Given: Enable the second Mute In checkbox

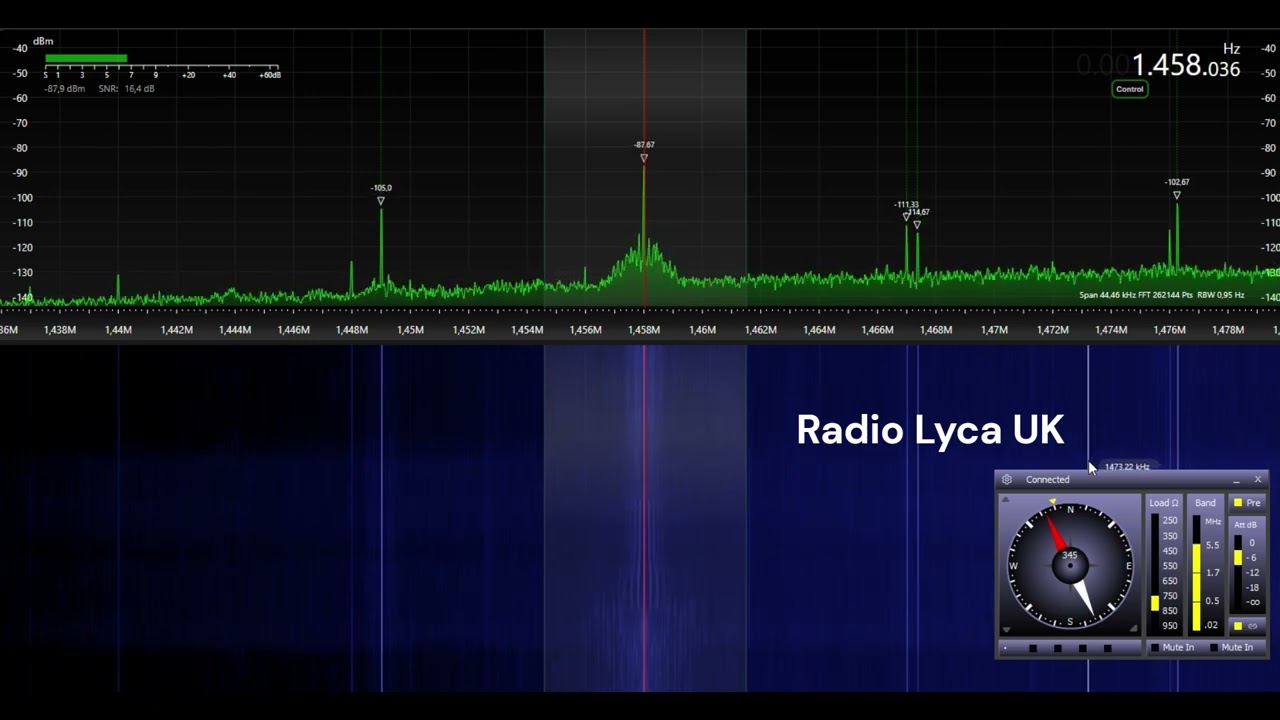Looking at the screenshot, I should point(1214,647).
